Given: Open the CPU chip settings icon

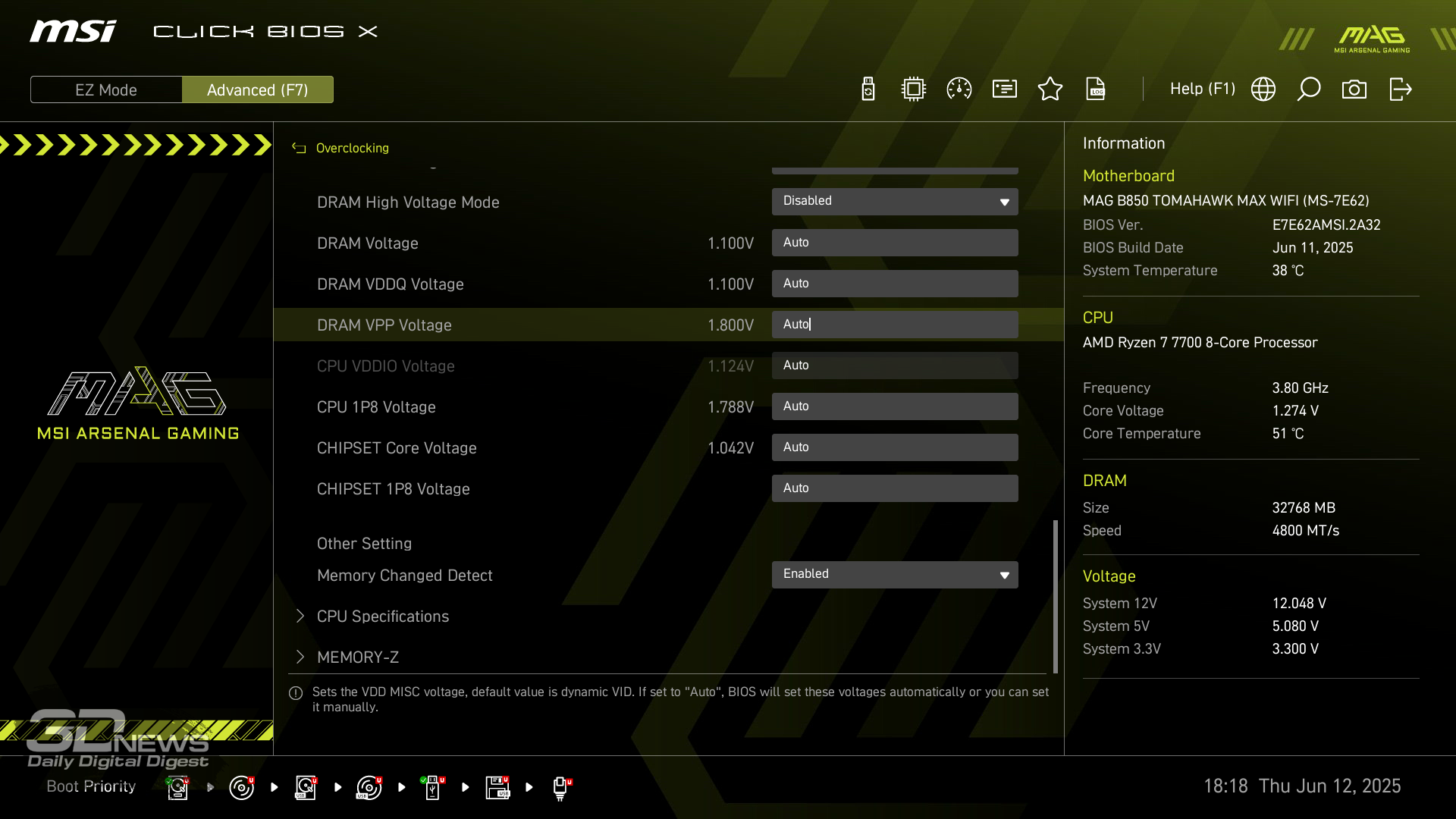Looking at the screenshot, I should 914,89.
